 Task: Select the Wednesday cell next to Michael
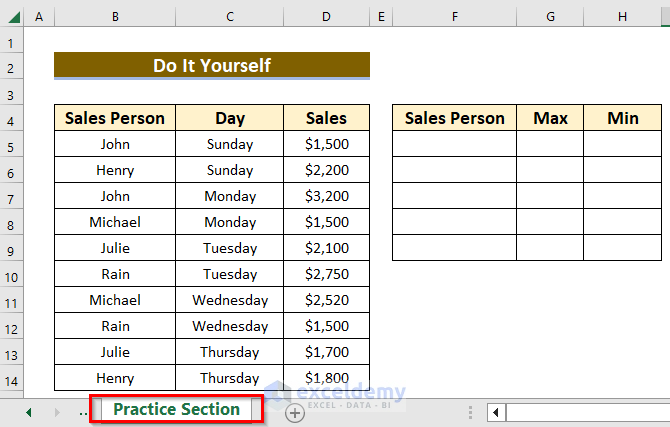pyautogui.click(x=230, y=300)
